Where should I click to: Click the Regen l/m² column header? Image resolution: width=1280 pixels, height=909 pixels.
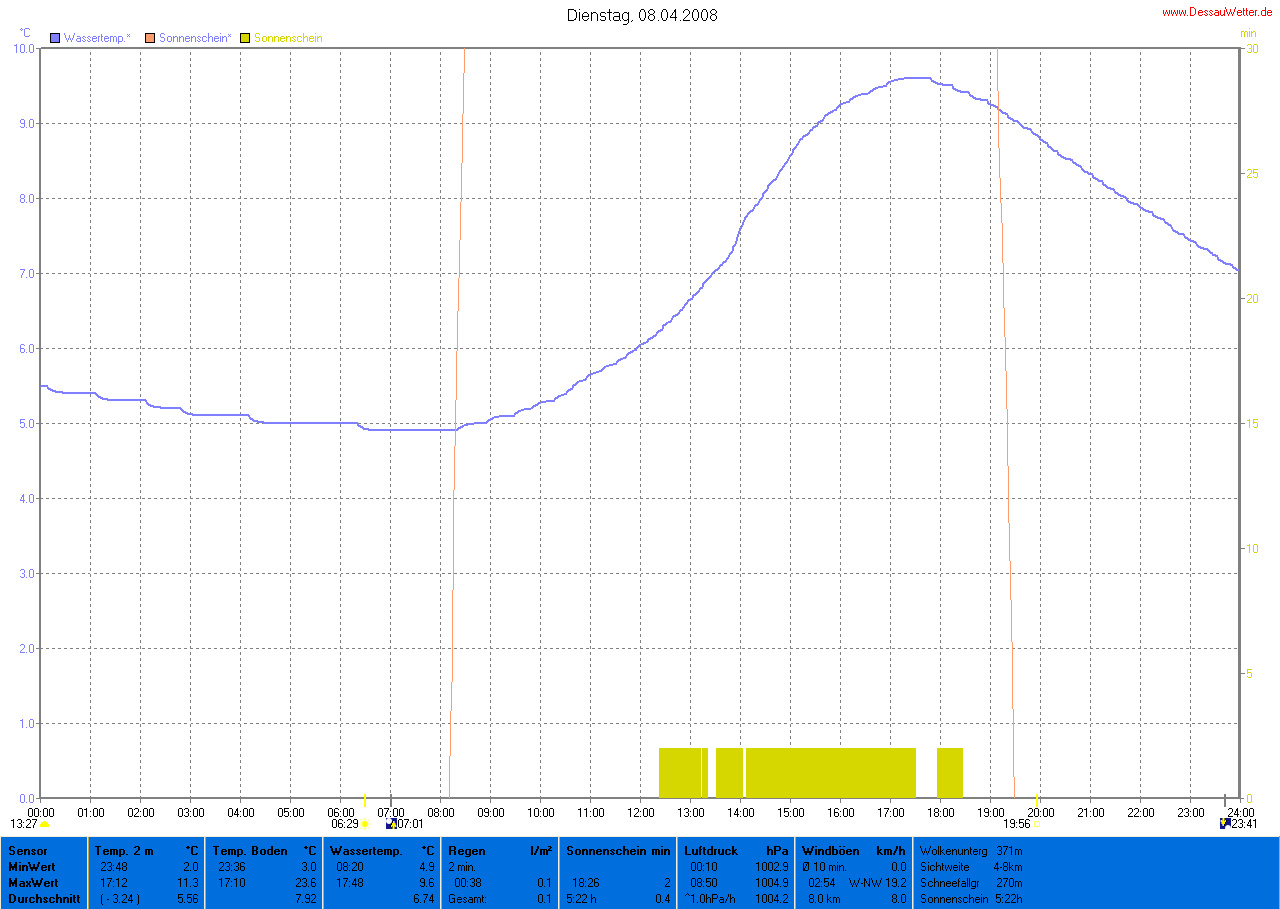click(x=467, y=851)
